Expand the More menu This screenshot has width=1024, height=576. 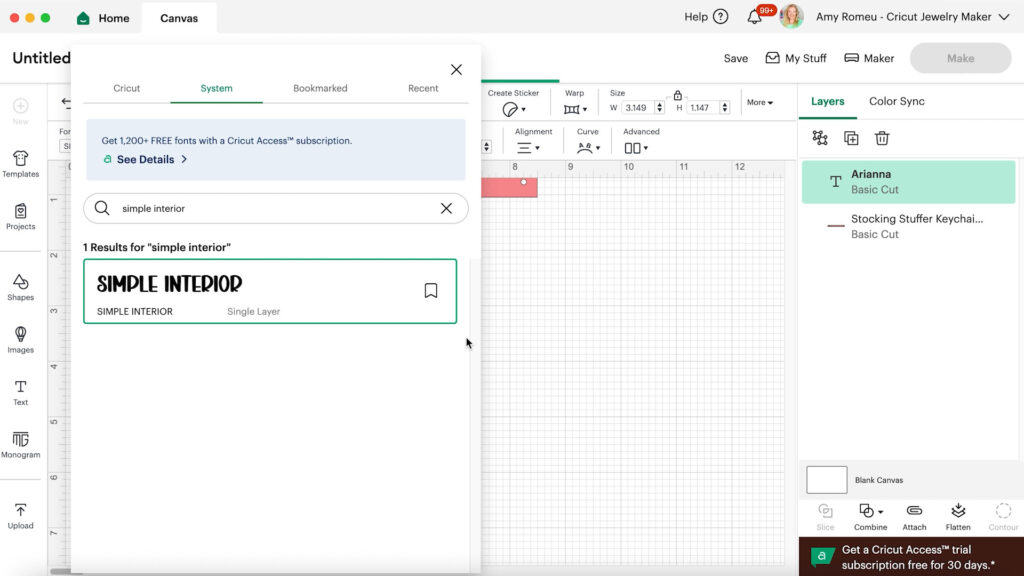760,103
